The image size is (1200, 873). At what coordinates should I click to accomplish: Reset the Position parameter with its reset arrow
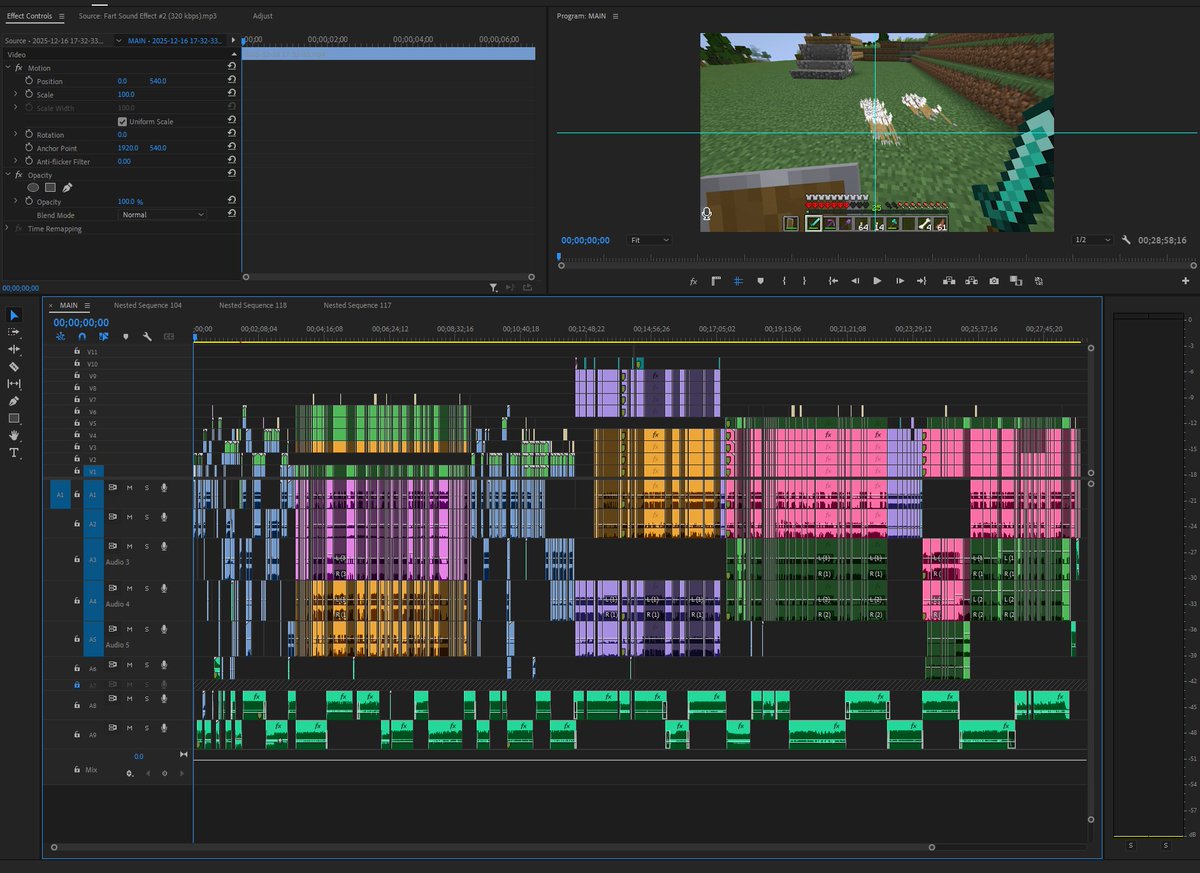point(232,80)
